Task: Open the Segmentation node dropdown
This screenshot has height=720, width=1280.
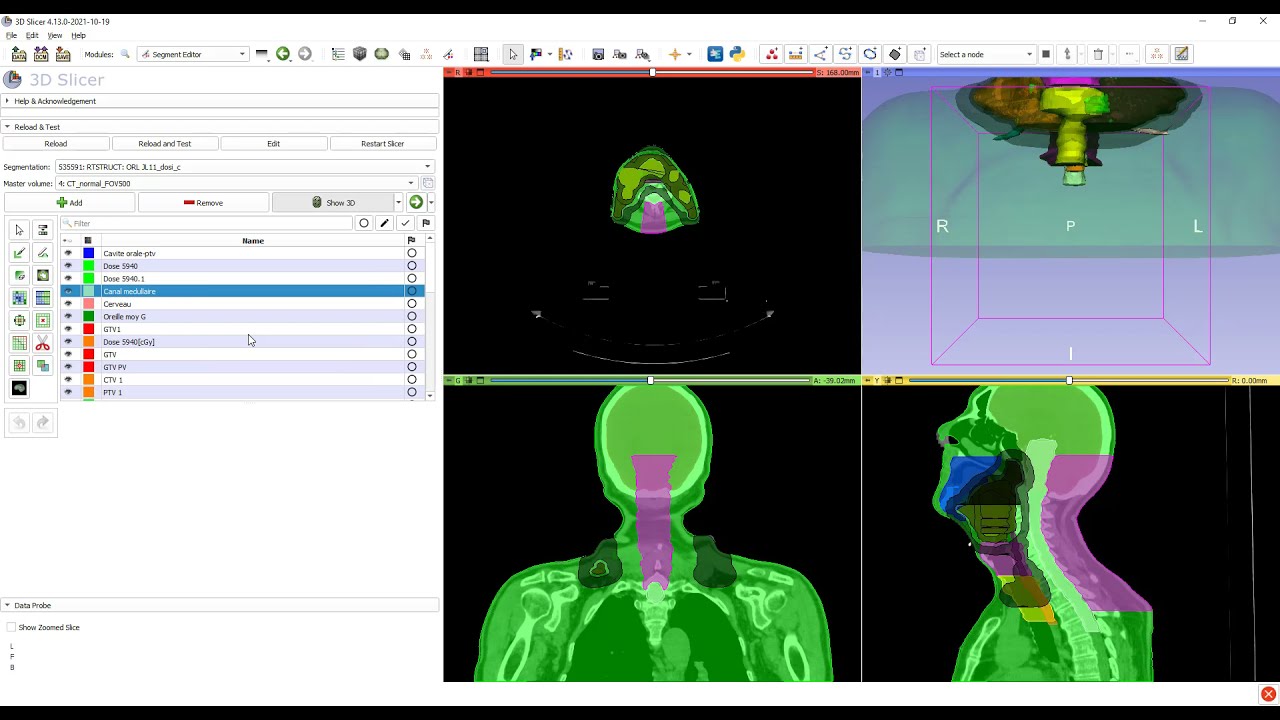Action: tap(245, 167)
